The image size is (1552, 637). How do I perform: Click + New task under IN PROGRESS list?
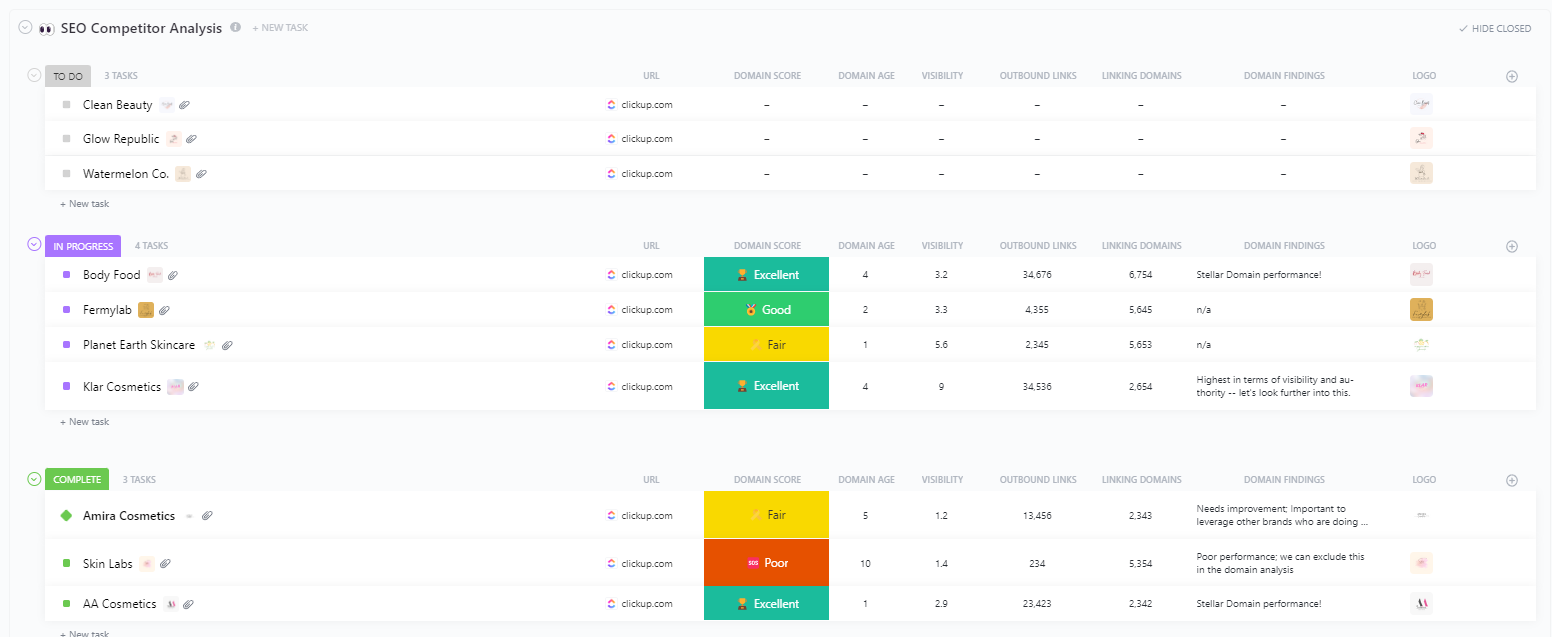click(85, 422)
